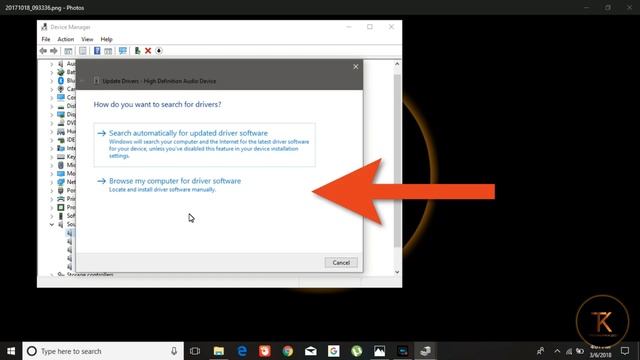The image size is (640, 360).
Task: Click the green Update driver toolbar icon
Action: [137, 51]
